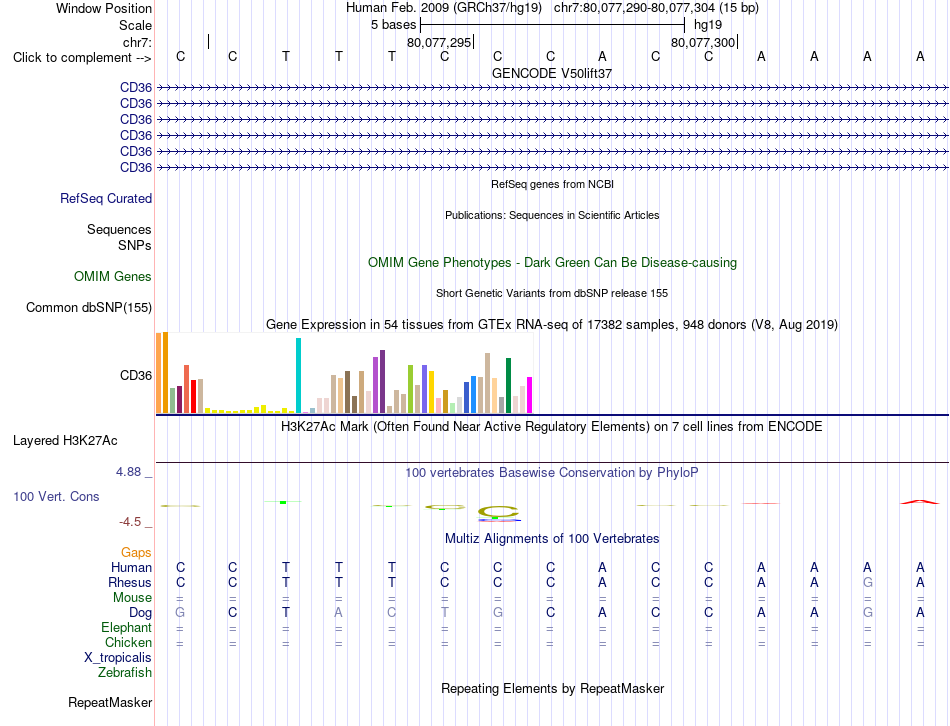The height and width of the screenshot is (726, 950).
Task: Select the Elephant species row label
Action: tap(127, 628)
